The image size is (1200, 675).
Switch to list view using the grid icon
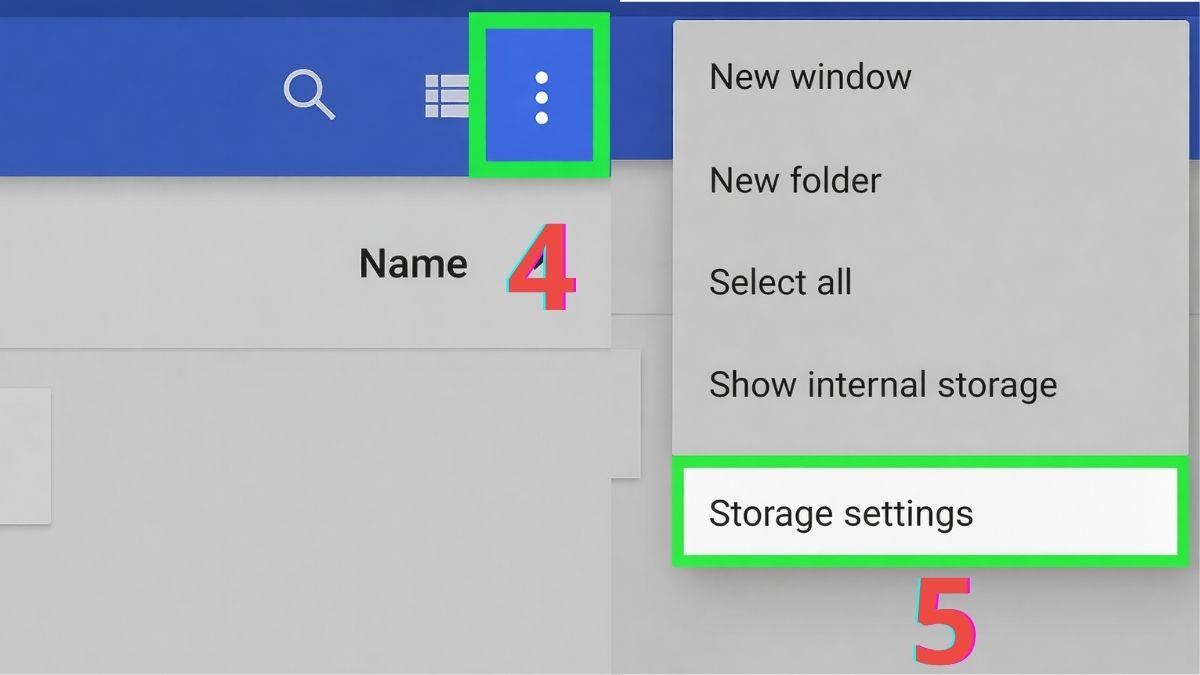[446, 96]
